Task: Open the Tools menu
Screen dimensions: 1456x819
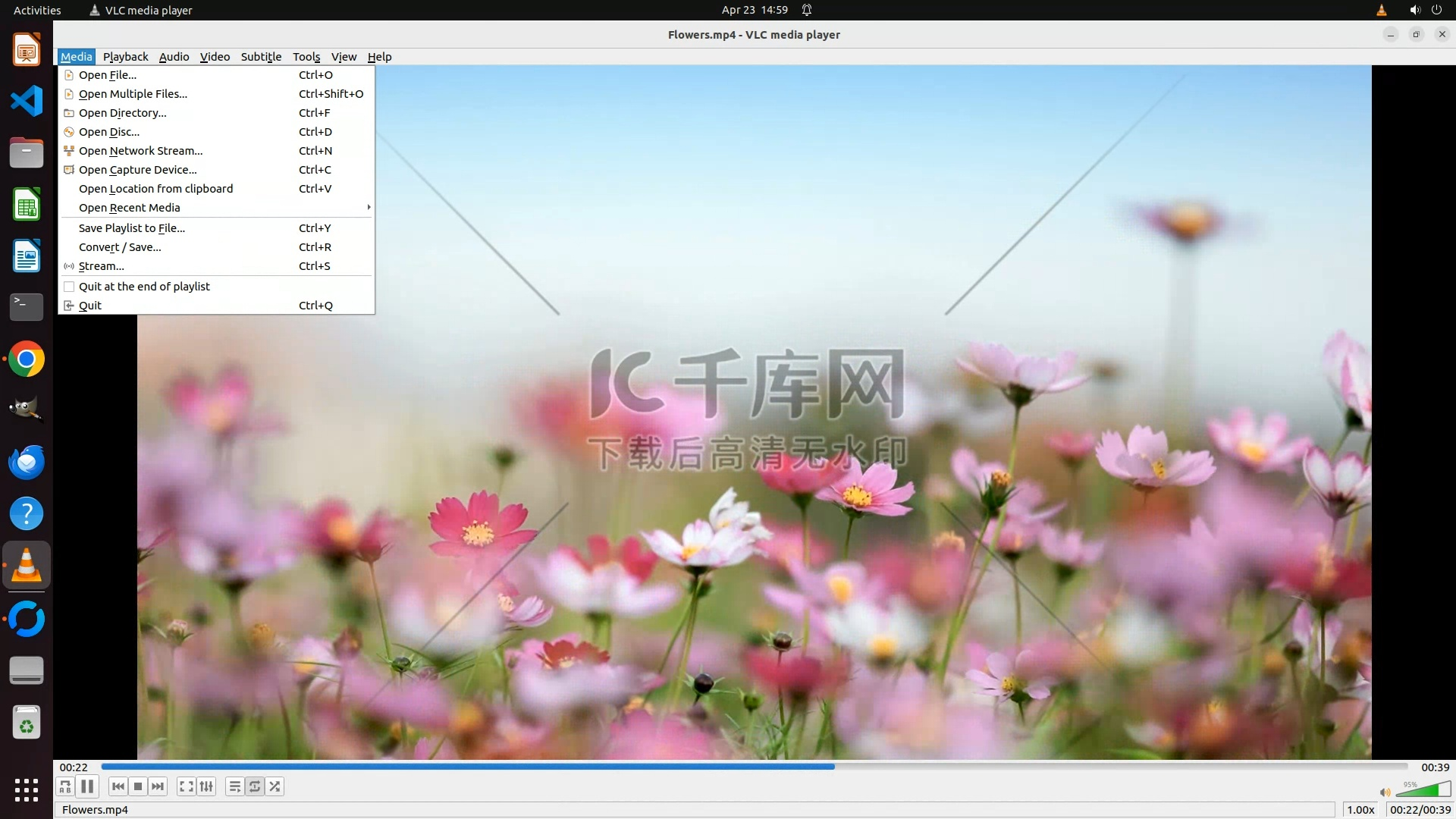Action: [x=306, y=57]
